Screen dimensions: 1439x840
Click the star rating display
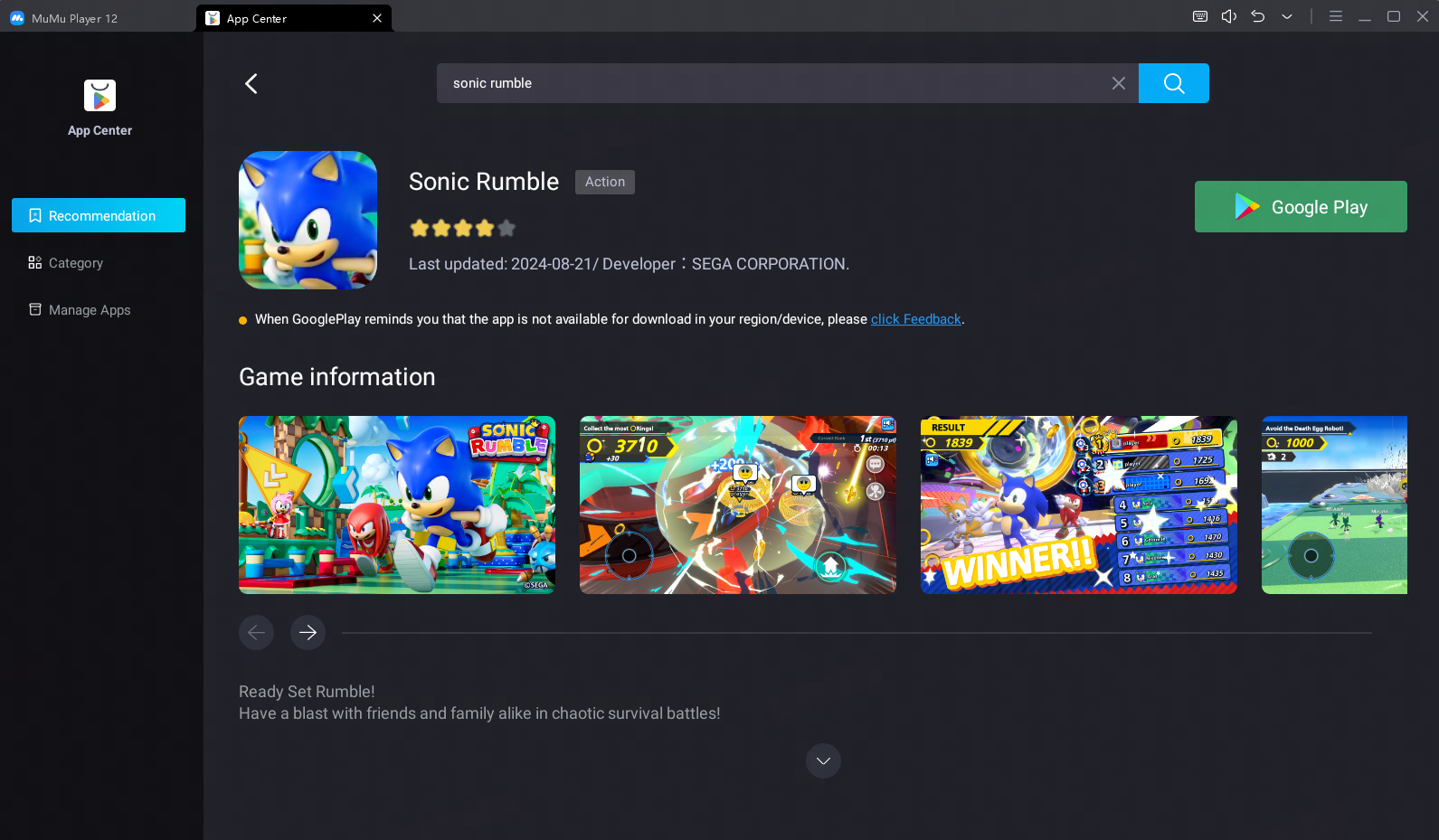462,228
